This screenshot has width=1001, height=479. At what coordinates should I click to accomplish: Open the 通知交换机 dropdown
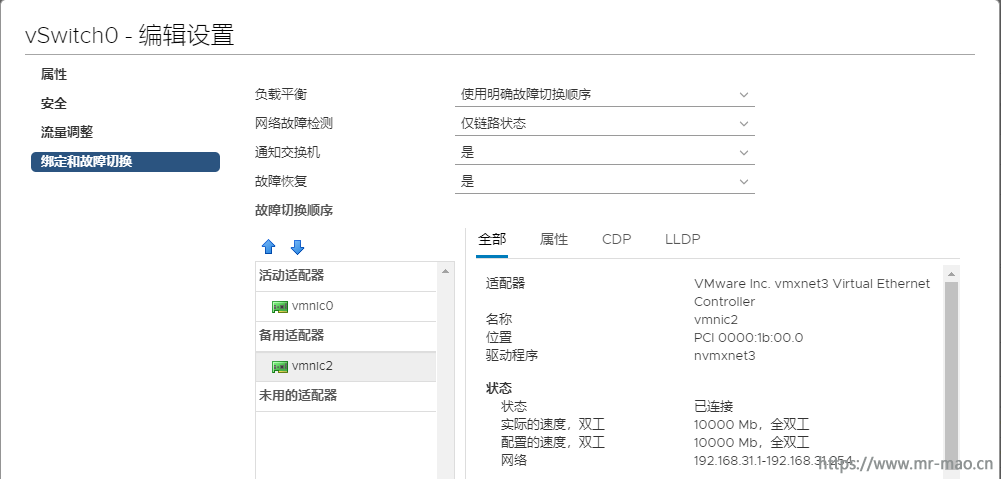coord(605,153)
